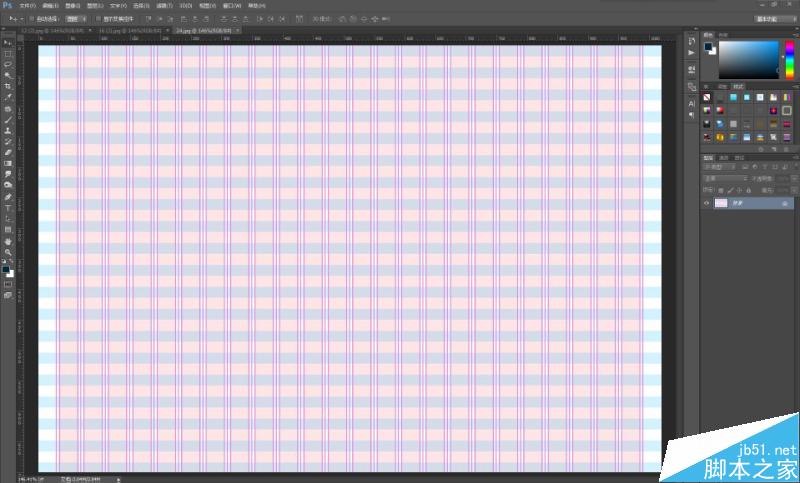Open the File menu
800x483 pixels.
[28, 6]
